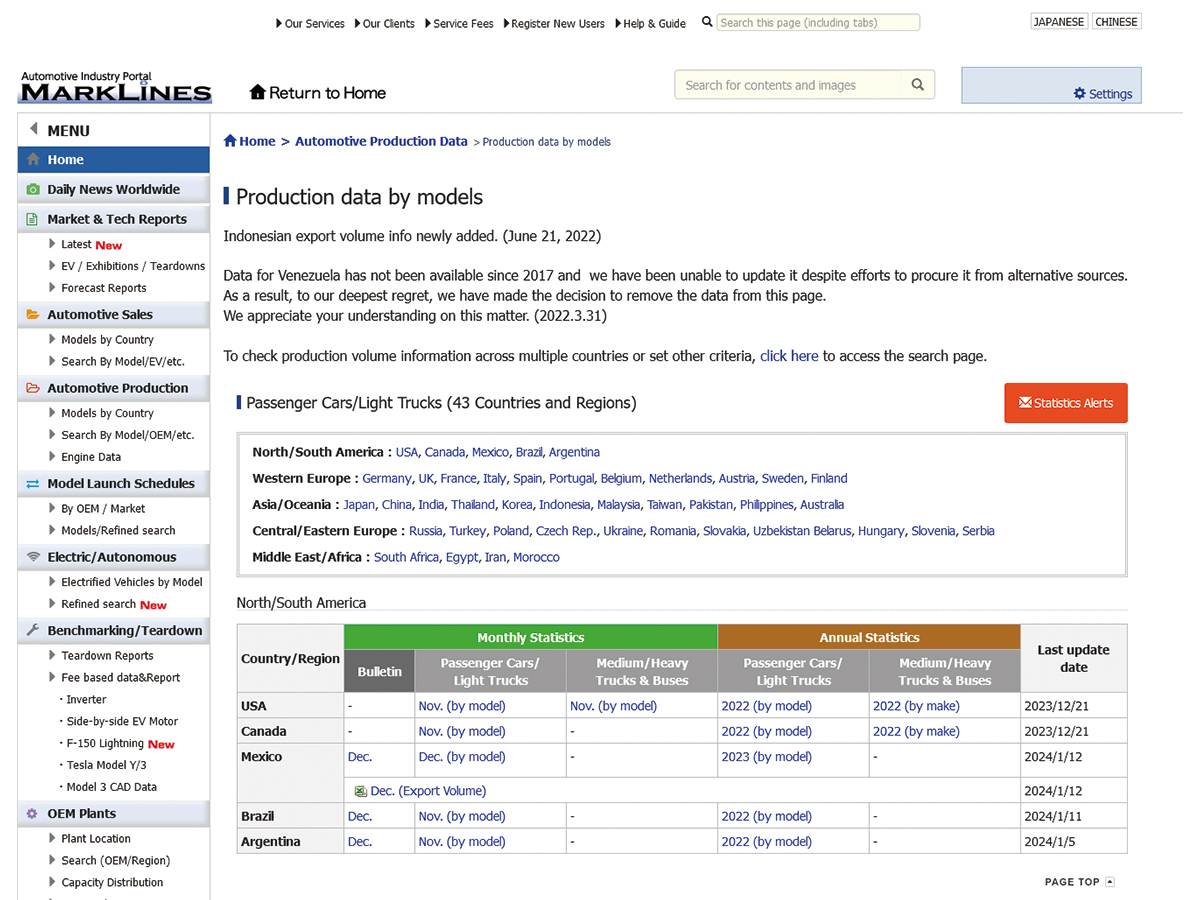Click the Electric/Autonomous wifi icon
1200x900 pixels.
pos(33,557)
